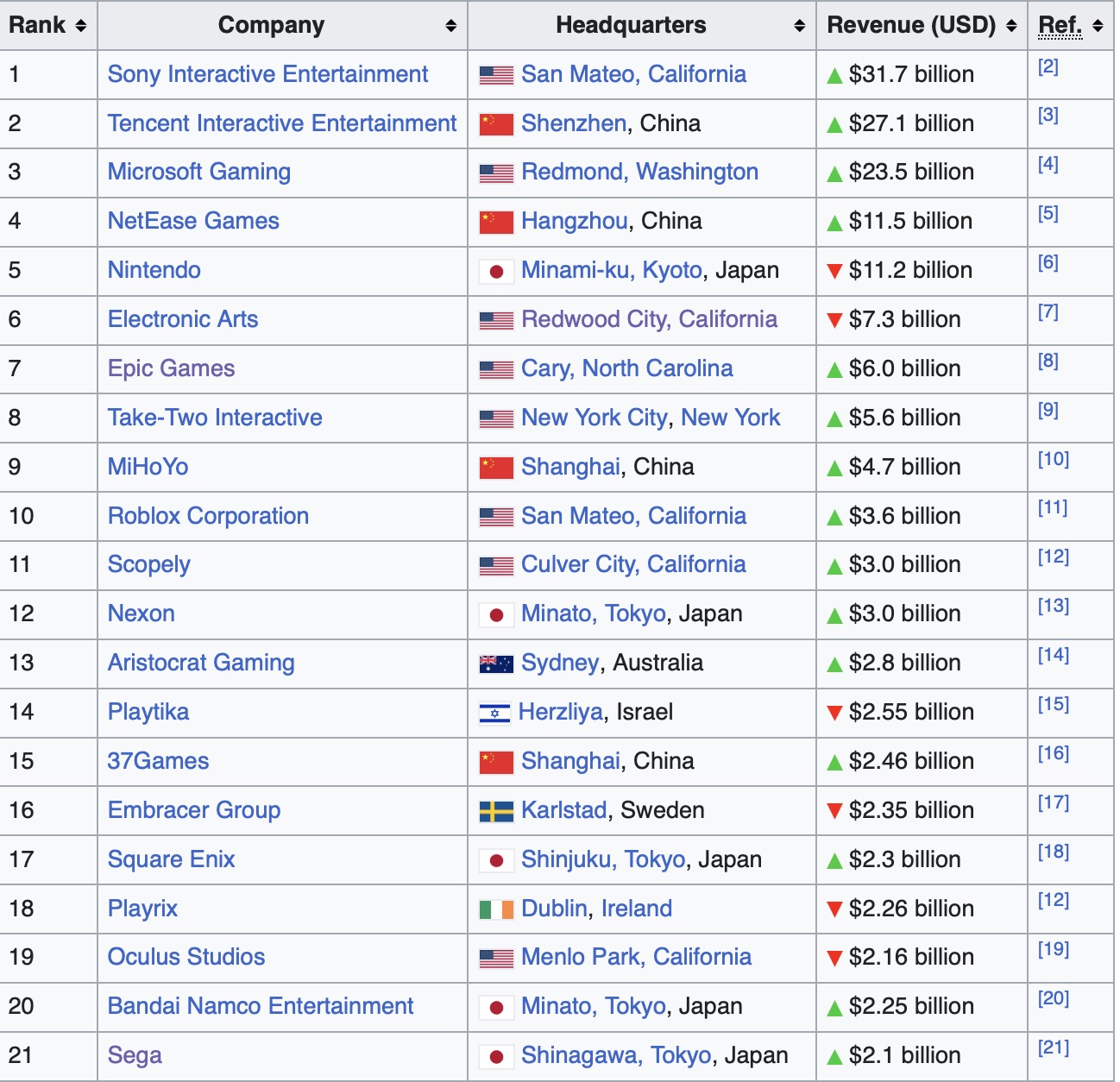Click the Oculus Studios link
The width and height of the screenshot is (1120, 1082).
(x=186, y=957)
